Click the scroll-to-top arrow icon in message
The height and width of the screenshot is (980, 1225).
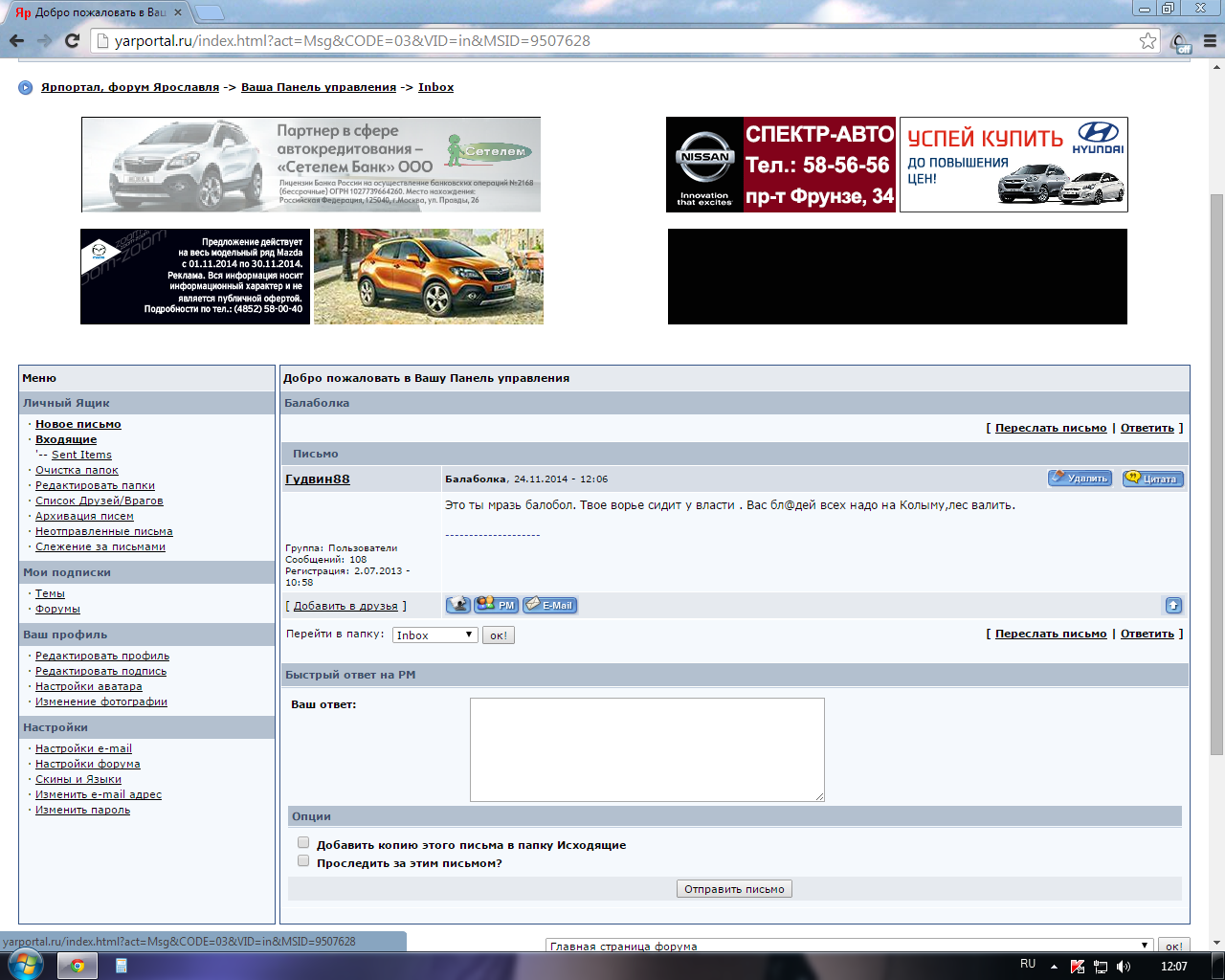(x=1173, y=605)
